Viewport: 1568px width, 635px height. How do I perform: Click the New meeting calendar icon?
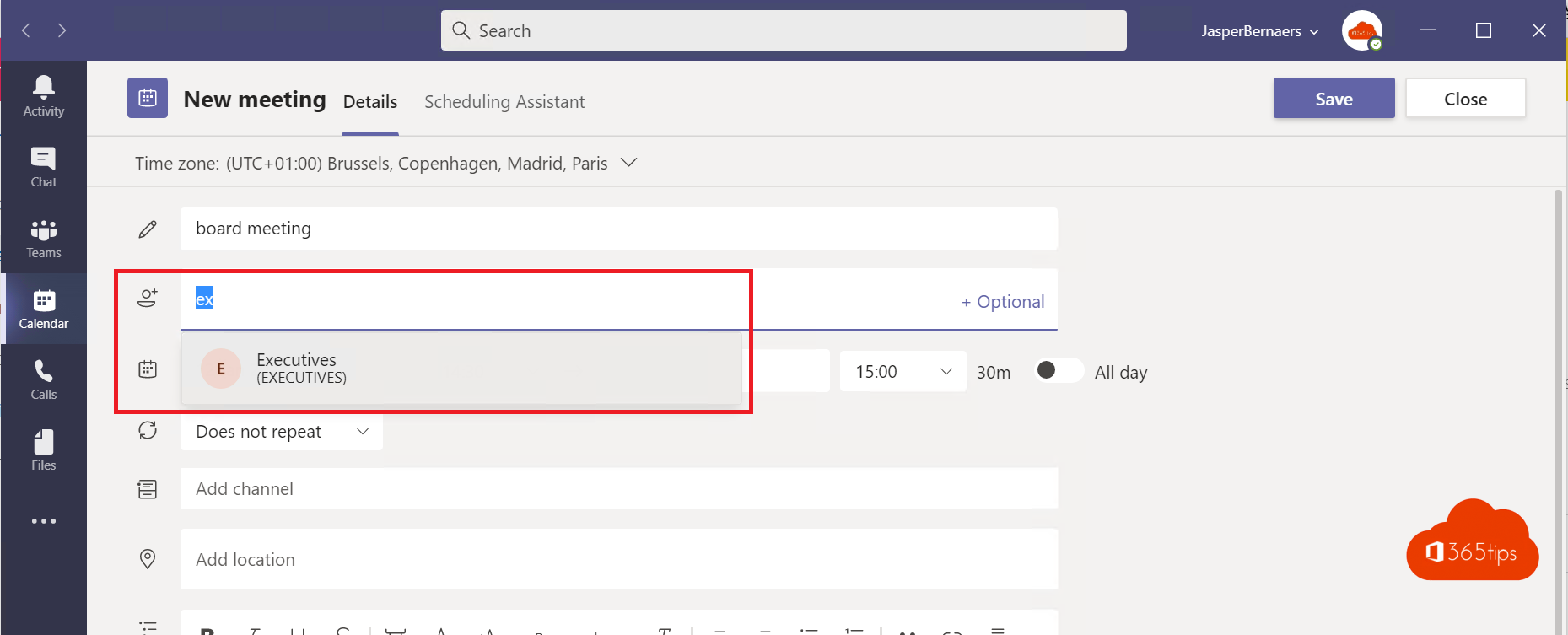(148, 98)
